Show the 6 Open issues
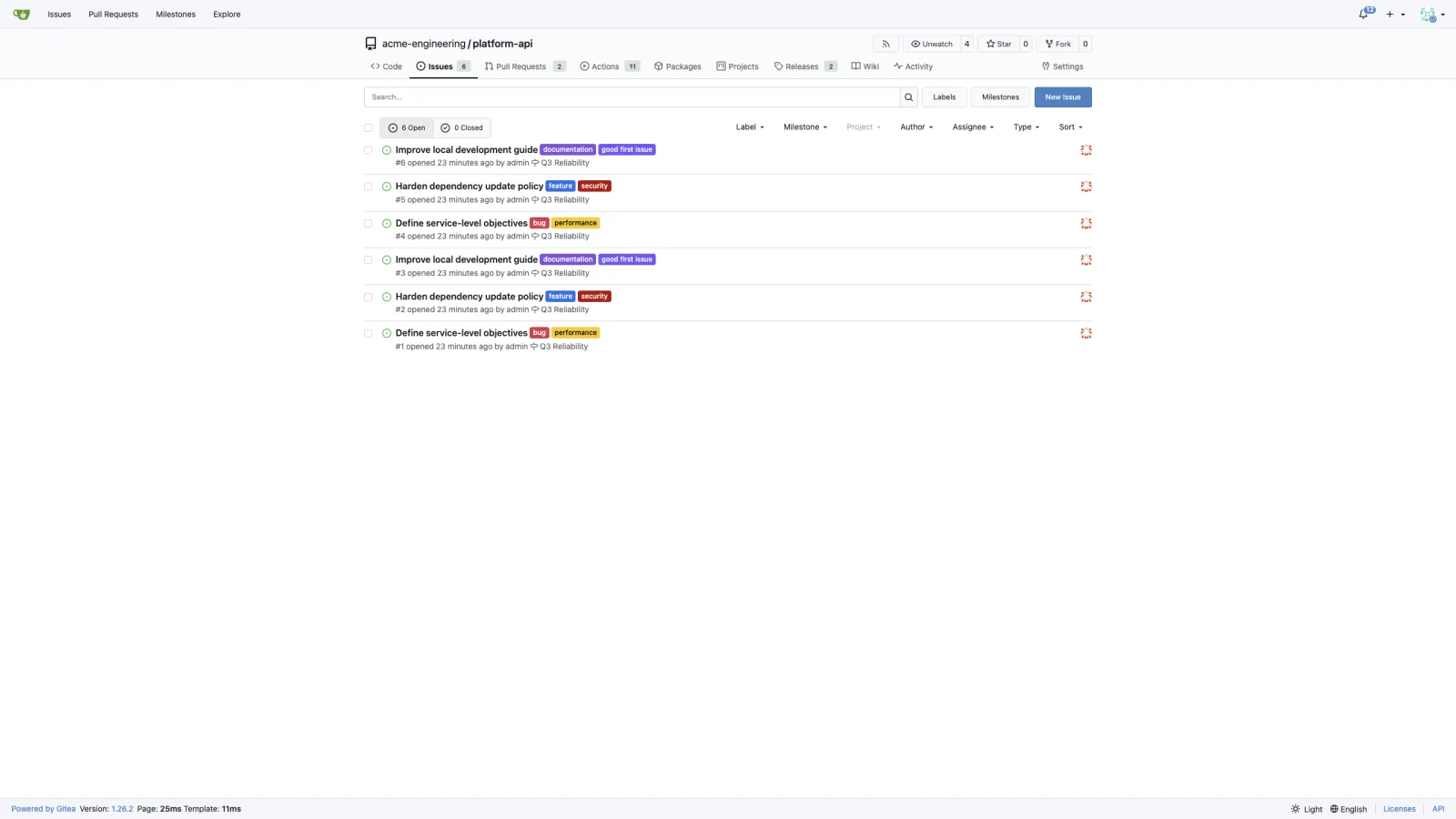 407,128
